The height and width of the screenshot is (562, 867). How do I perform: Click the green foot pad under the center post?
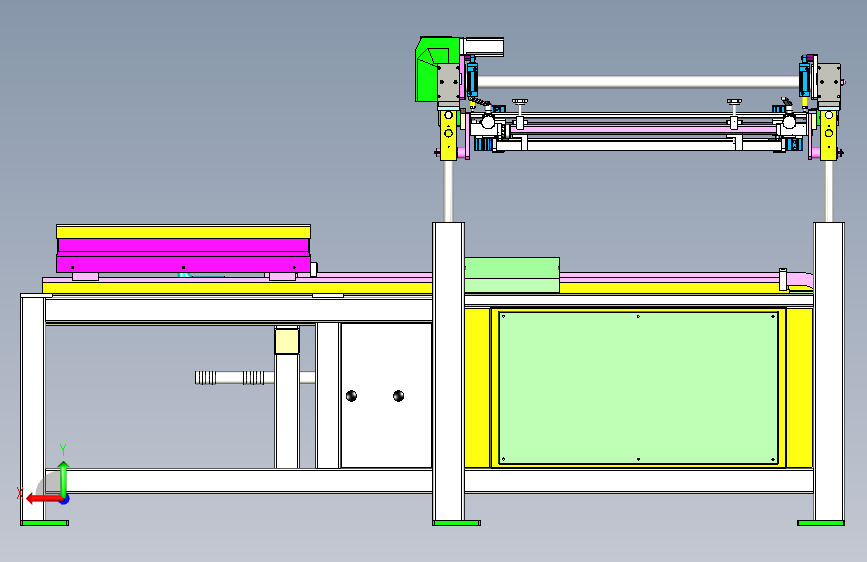coord(456,523)
